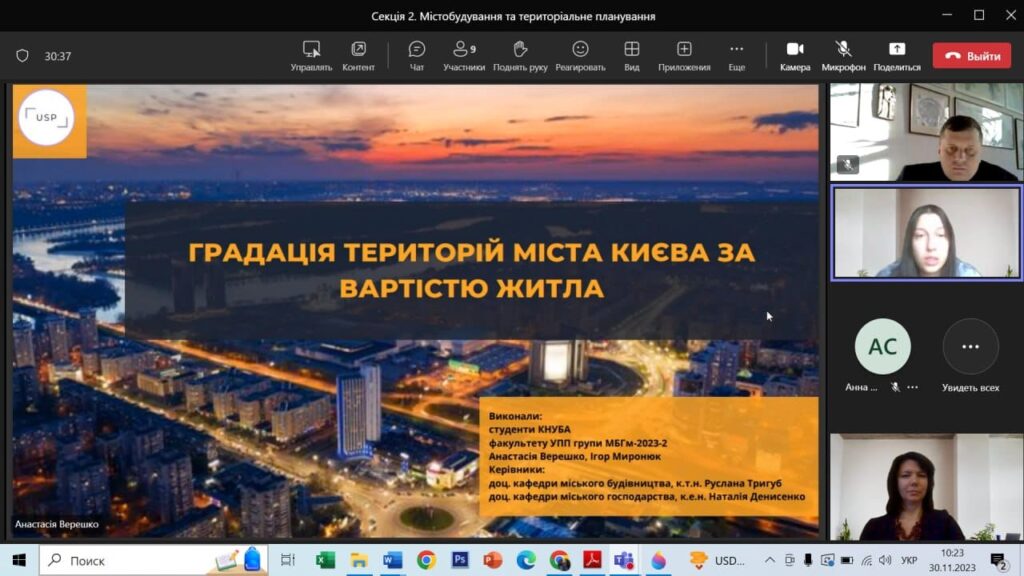
Task: Click the Анастасія Верешко presenter name label
Action: pos(57,524)
